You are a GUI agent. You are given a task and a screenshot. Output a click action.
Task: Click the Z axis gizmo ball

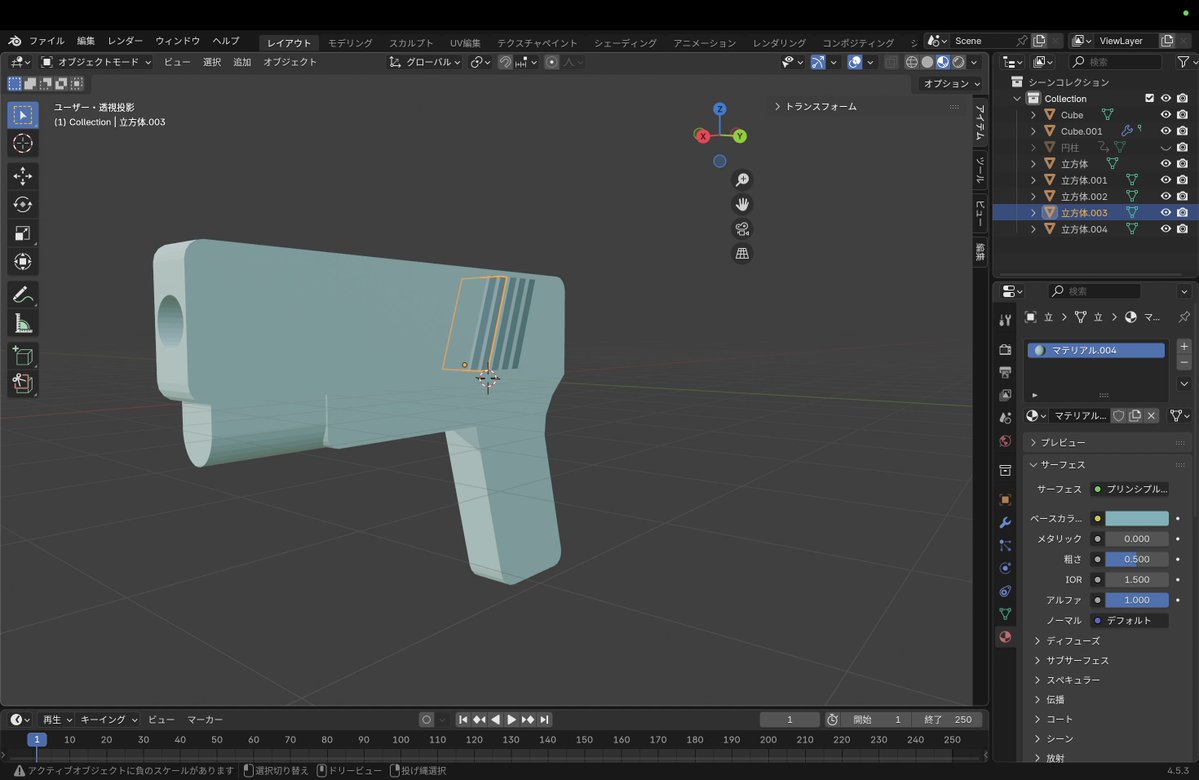click(x=720, y=109)
